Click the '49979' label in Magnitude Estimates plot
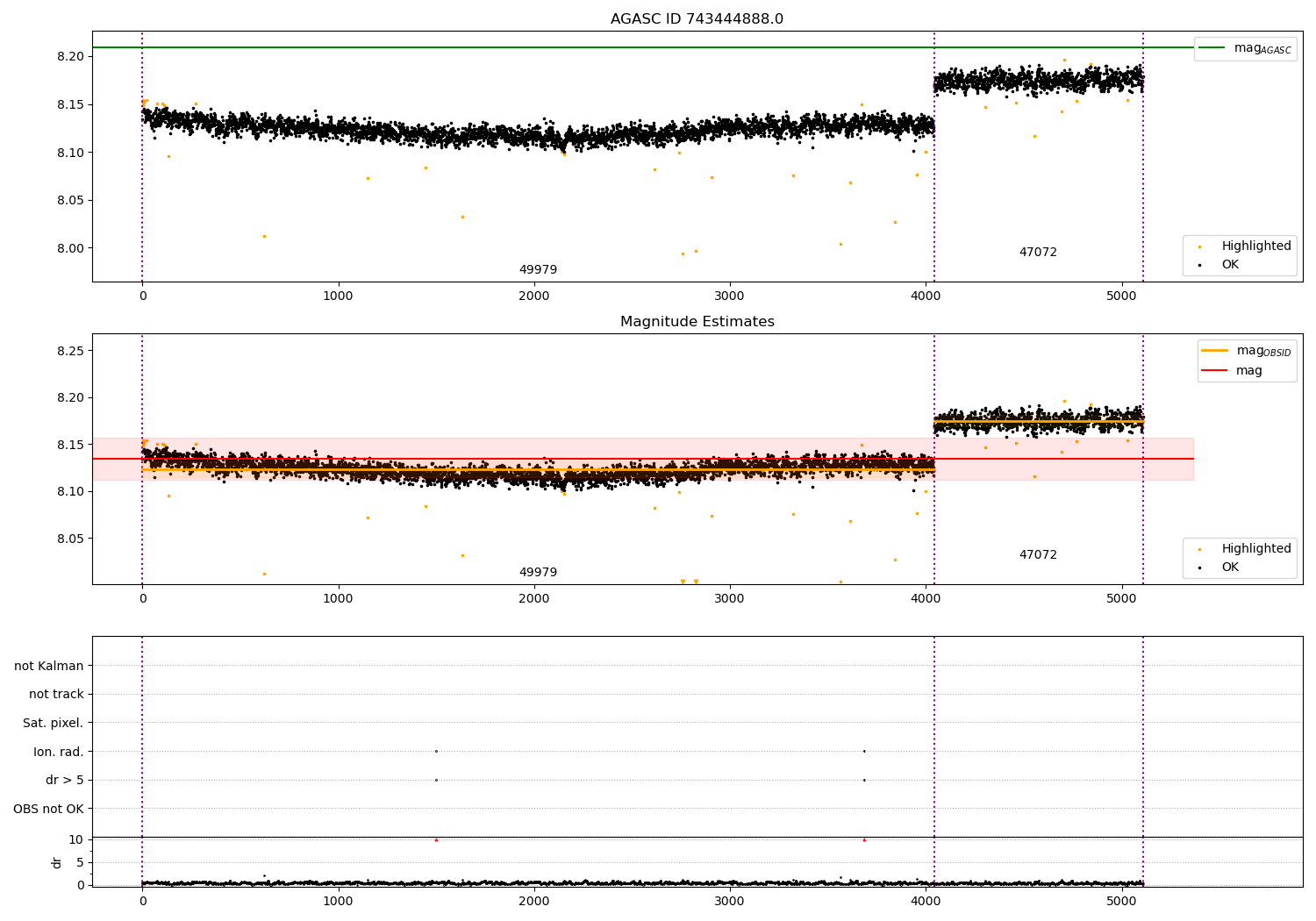 [x=538, y=573]
